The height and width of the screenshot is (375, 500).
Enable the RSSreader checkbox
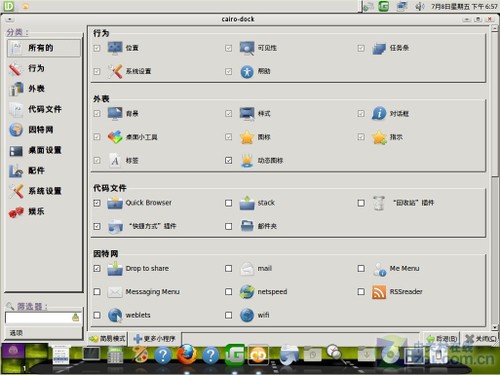[361, 292]
